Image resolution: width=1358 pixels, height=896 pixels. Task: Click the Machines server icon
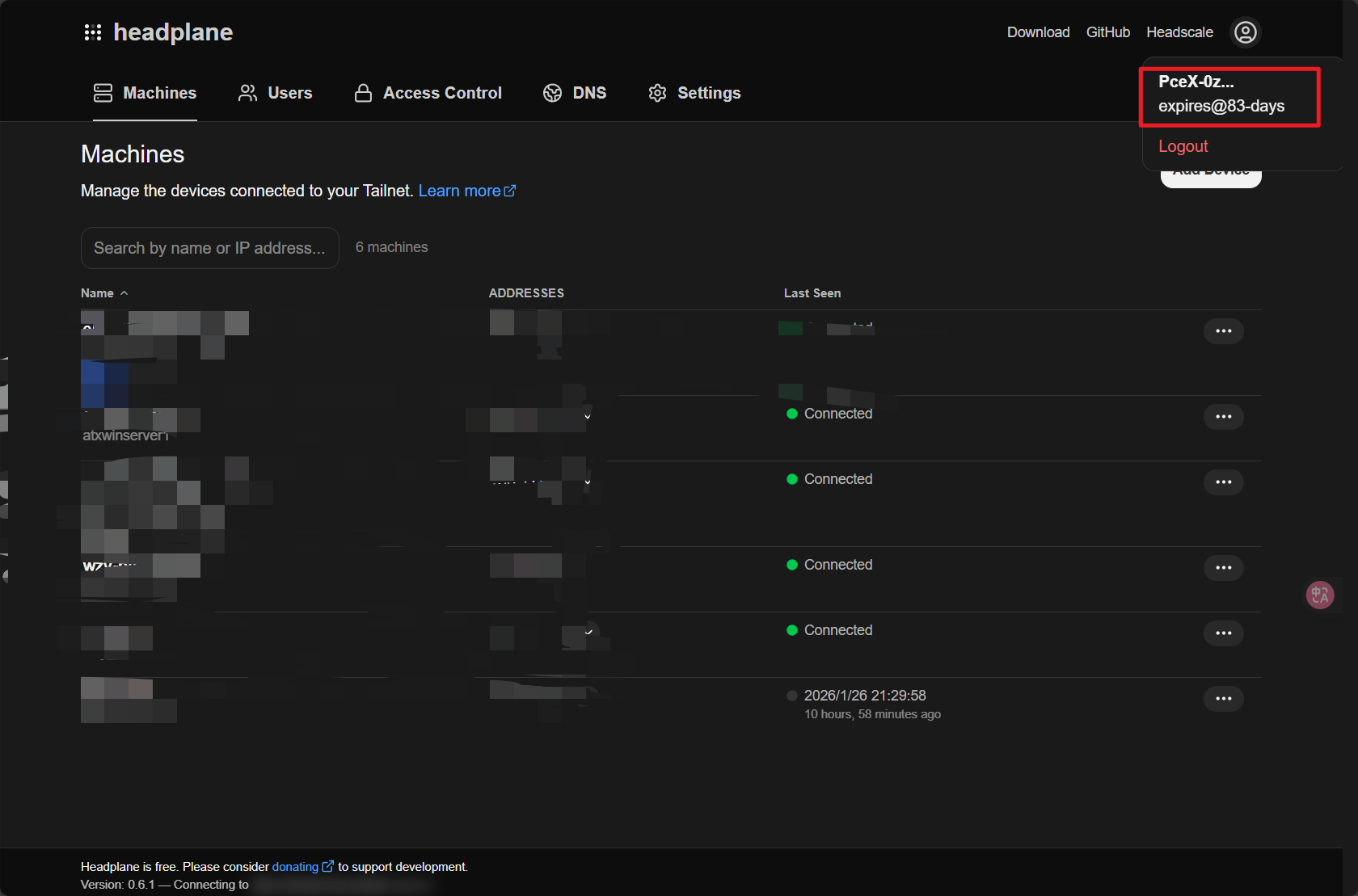pyautogui.click(x=103, y=93)
